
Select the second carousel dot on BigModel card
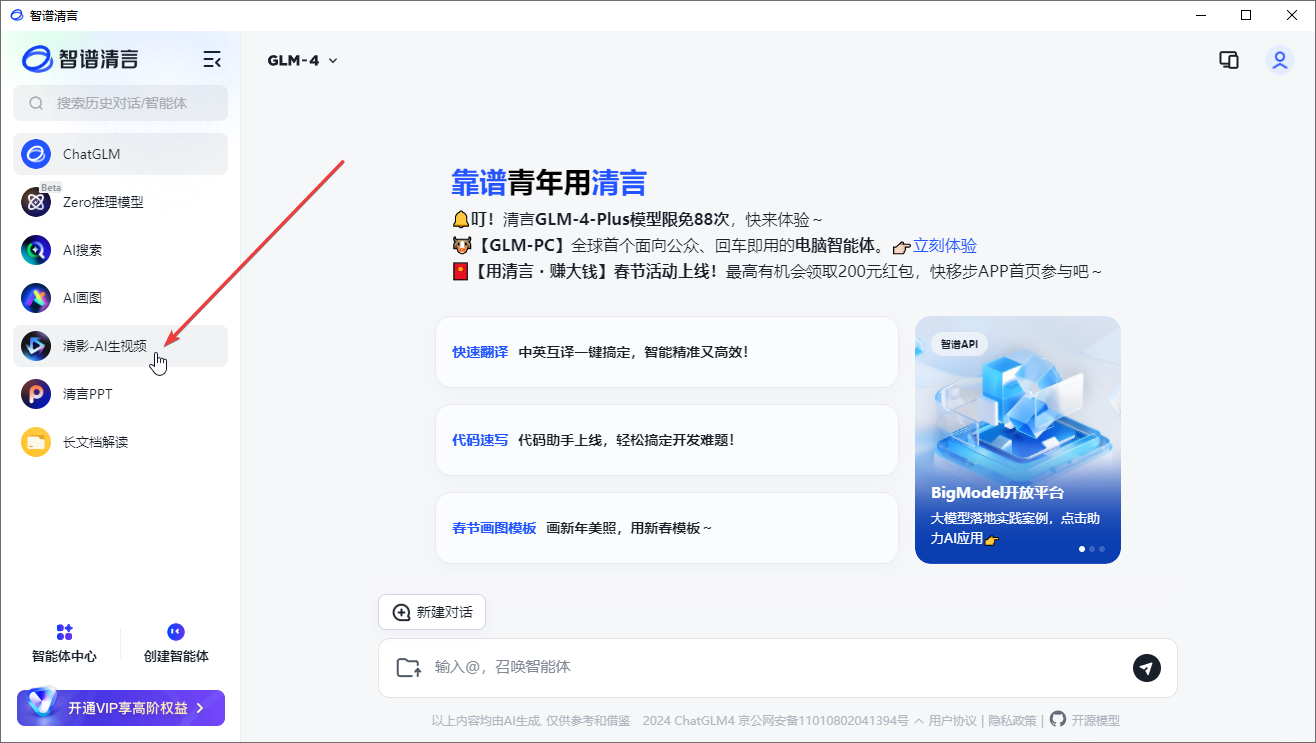tap(1091, 548)
